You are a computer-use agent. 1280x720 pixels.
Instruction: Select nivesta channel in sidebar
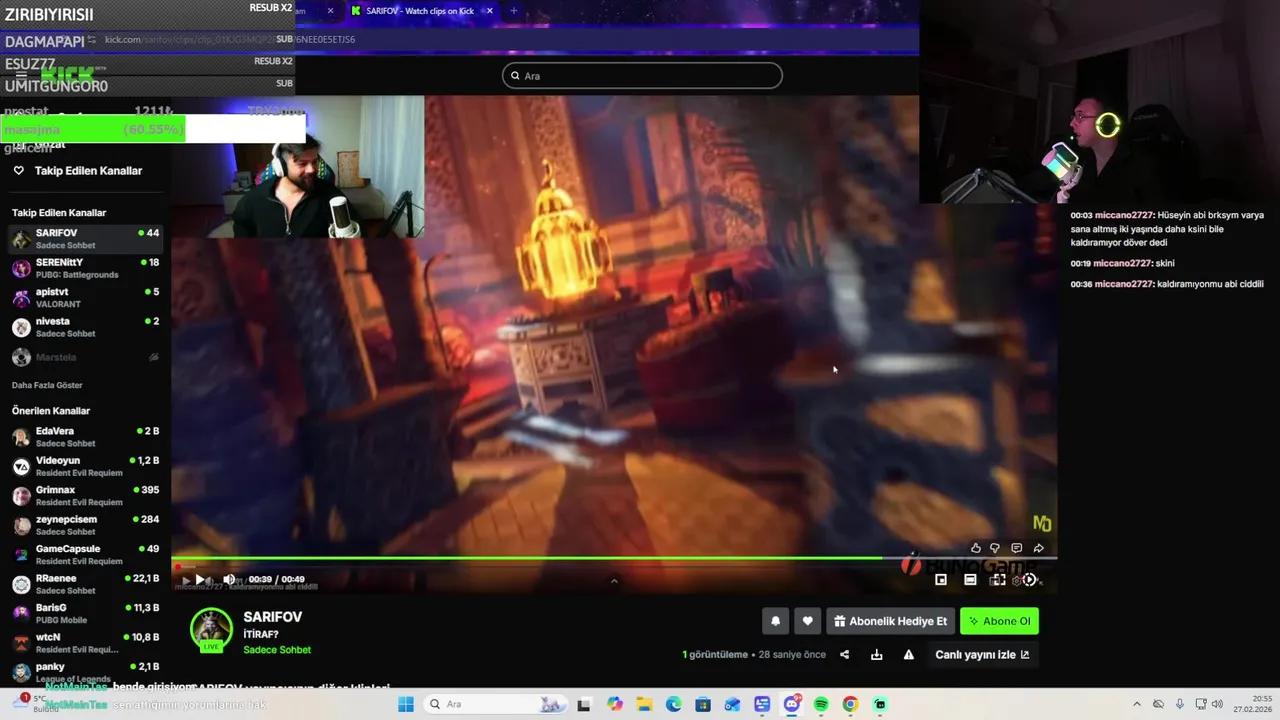pyautogui.click(x=85, y=327)
